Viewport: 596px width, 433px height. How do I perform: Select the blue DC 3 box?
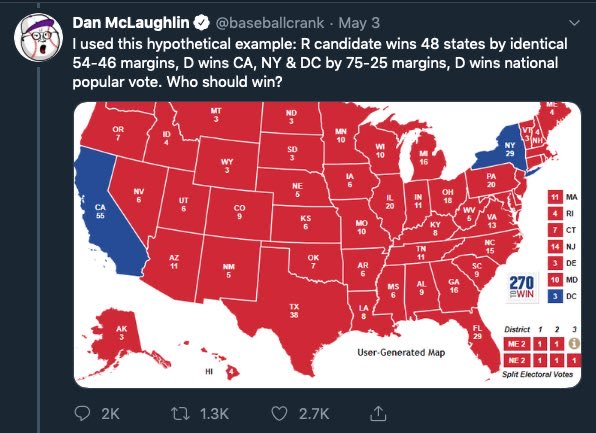pyautogui.click(x=555, y=296)
